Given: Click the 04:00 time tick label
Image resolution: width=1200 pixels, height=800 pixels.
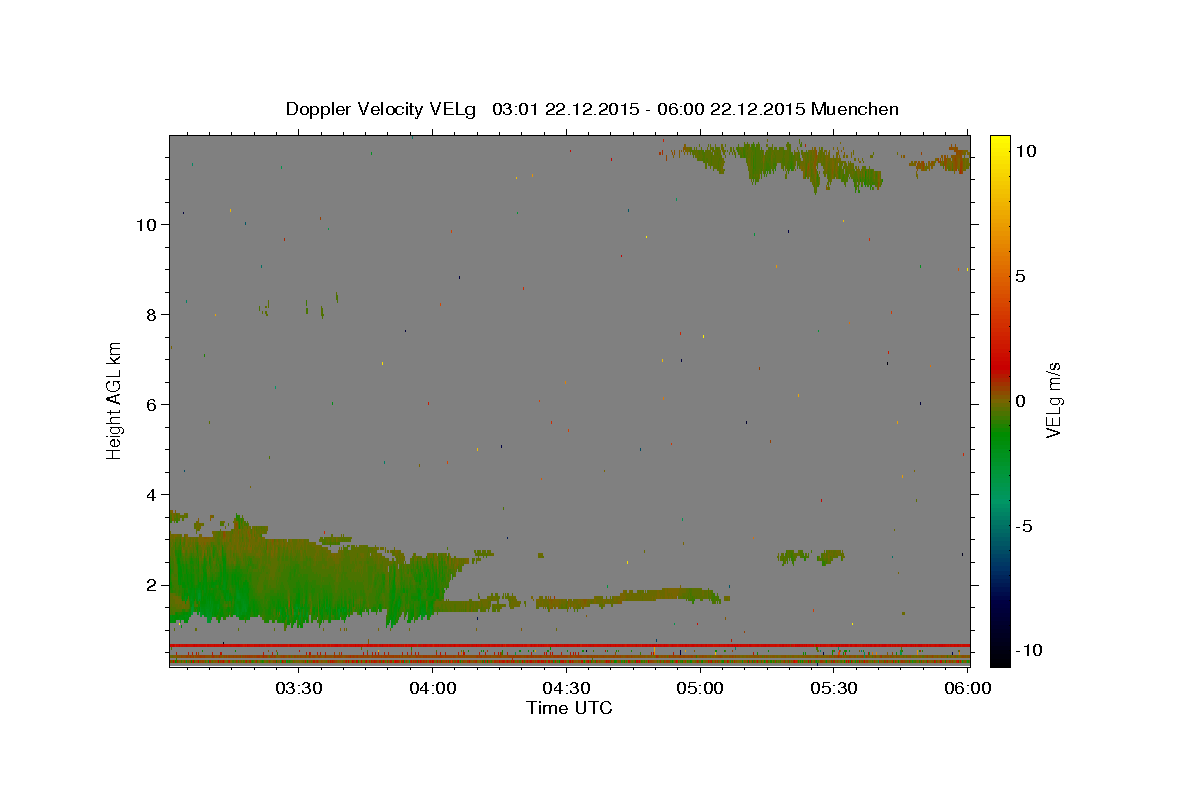Looking at the screenshot, I should (x=433, y=688).
